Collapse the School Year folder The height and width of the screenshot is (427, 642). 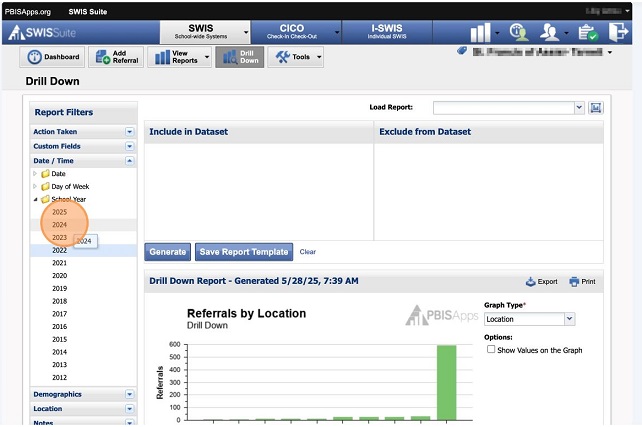click(x=35, y=199)
